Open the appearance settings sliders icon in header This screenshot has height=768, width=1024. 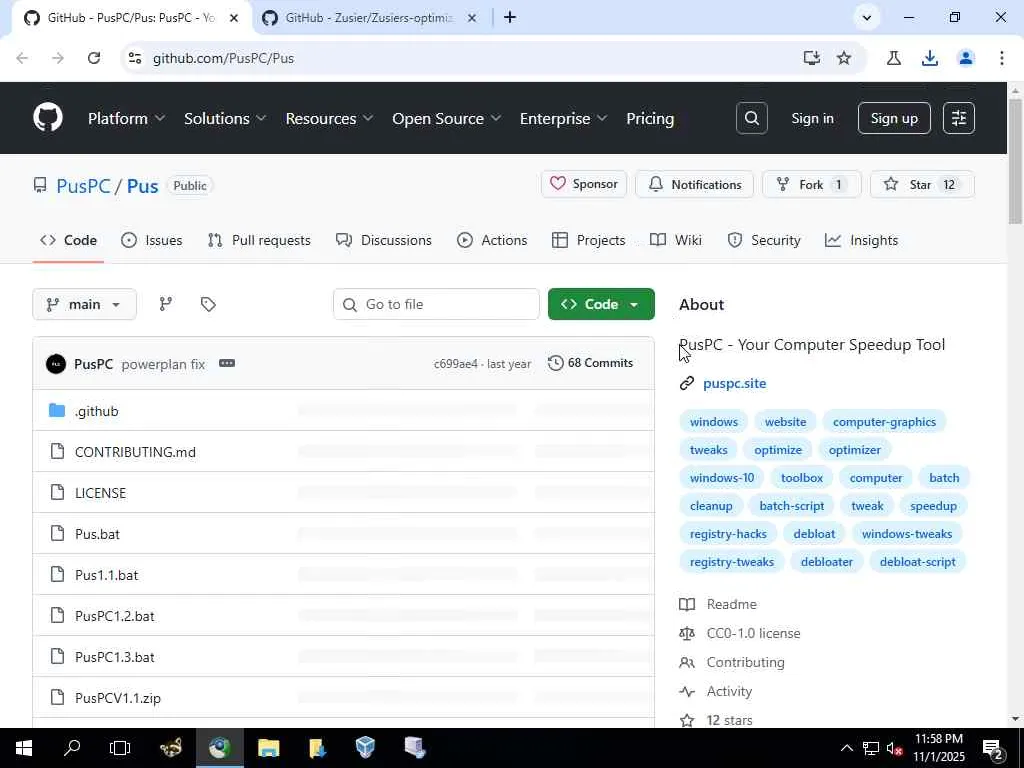coord(959,118)
